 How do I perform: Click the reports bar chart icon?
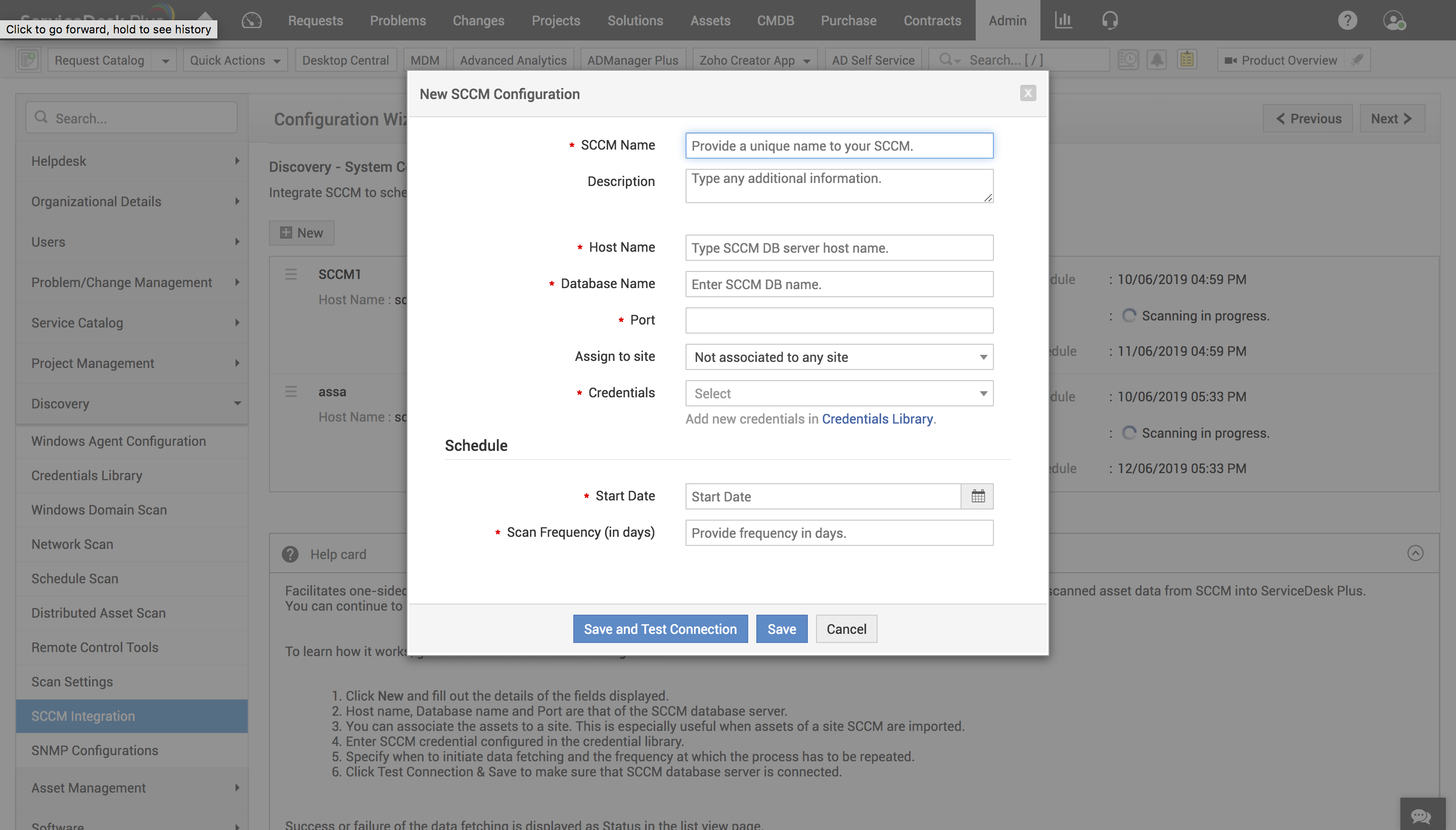pyautogui.click(x=1063, y=21)
